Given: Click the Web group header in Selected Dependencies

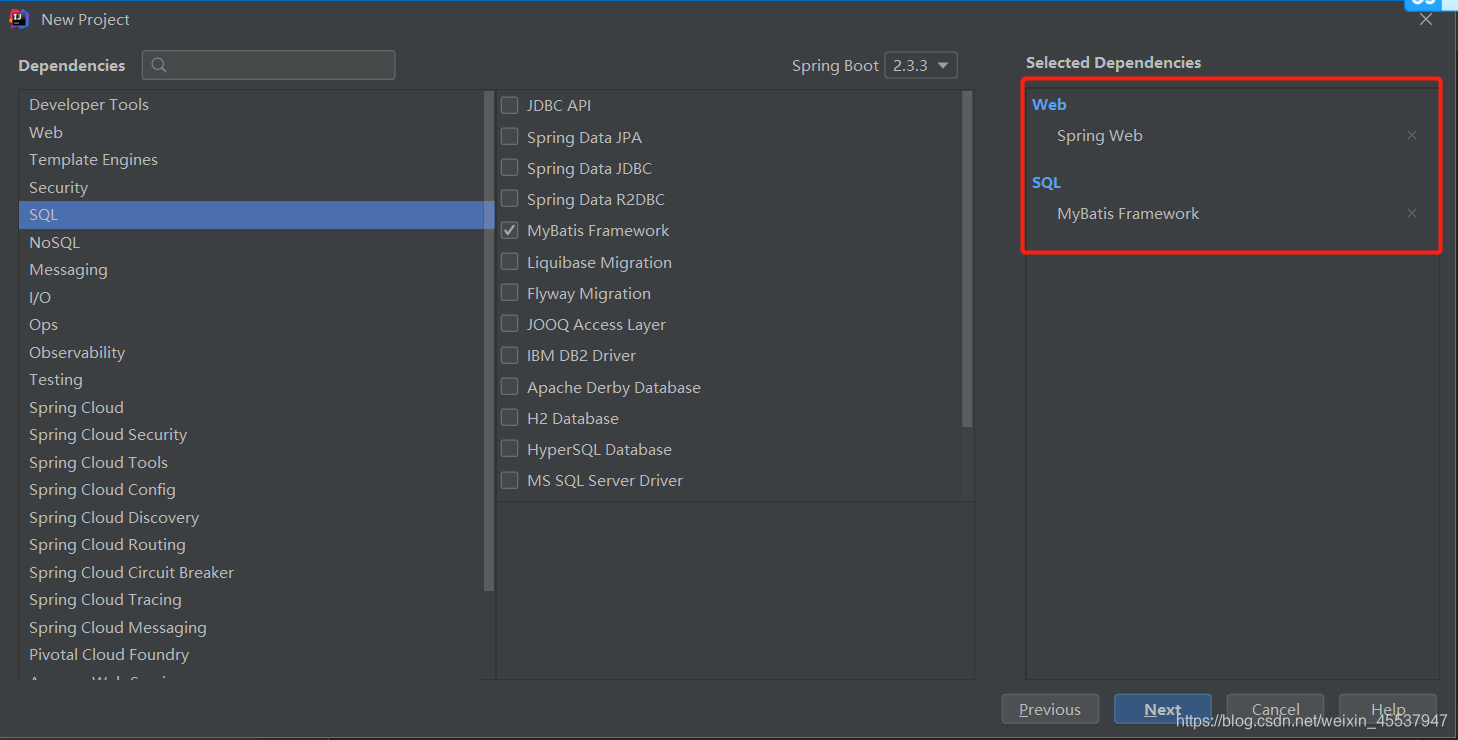Looking at the screenshot, I should [x=1049, y=104].
